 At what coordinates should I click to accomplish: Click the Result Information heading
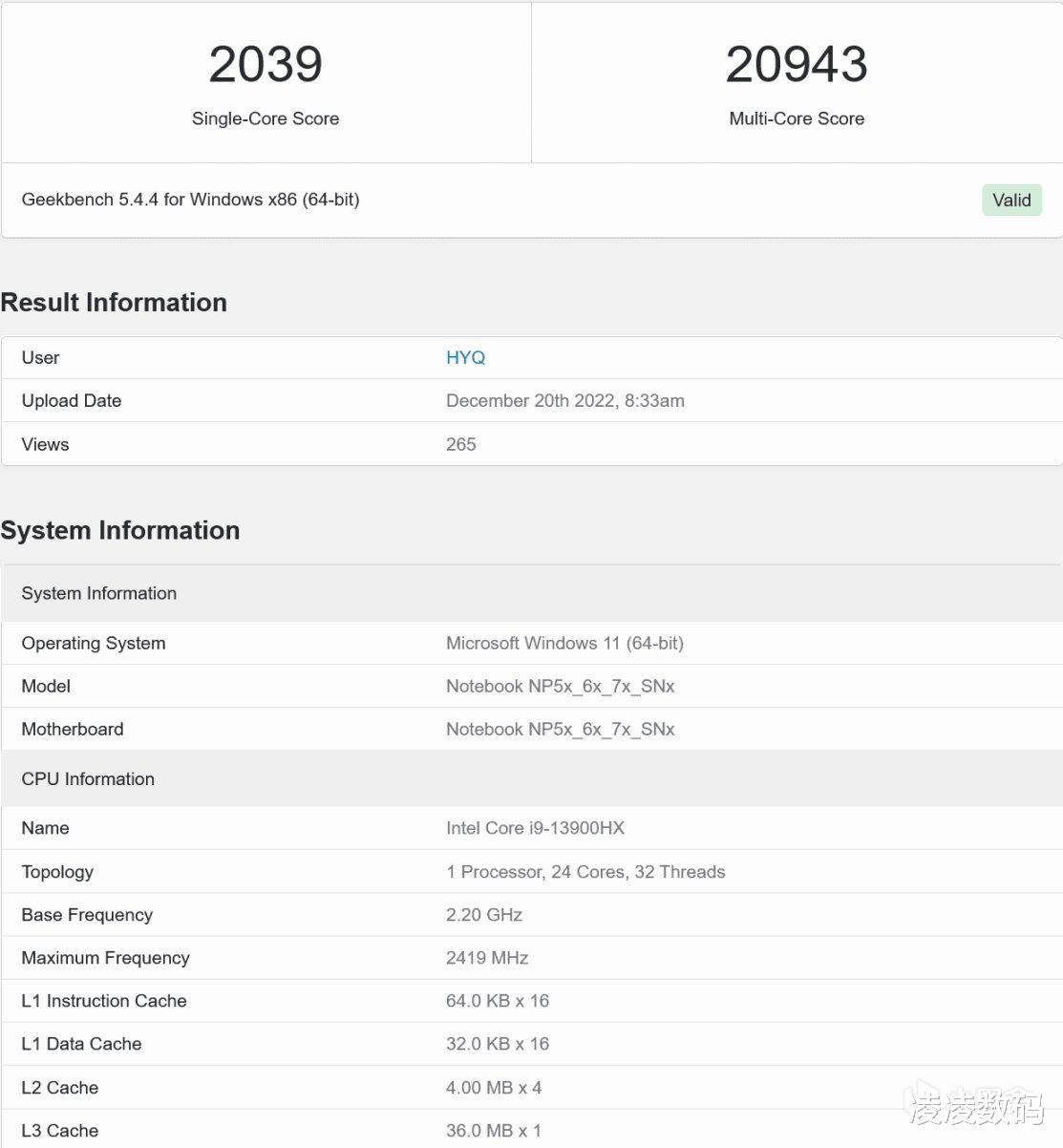point(114,303)
